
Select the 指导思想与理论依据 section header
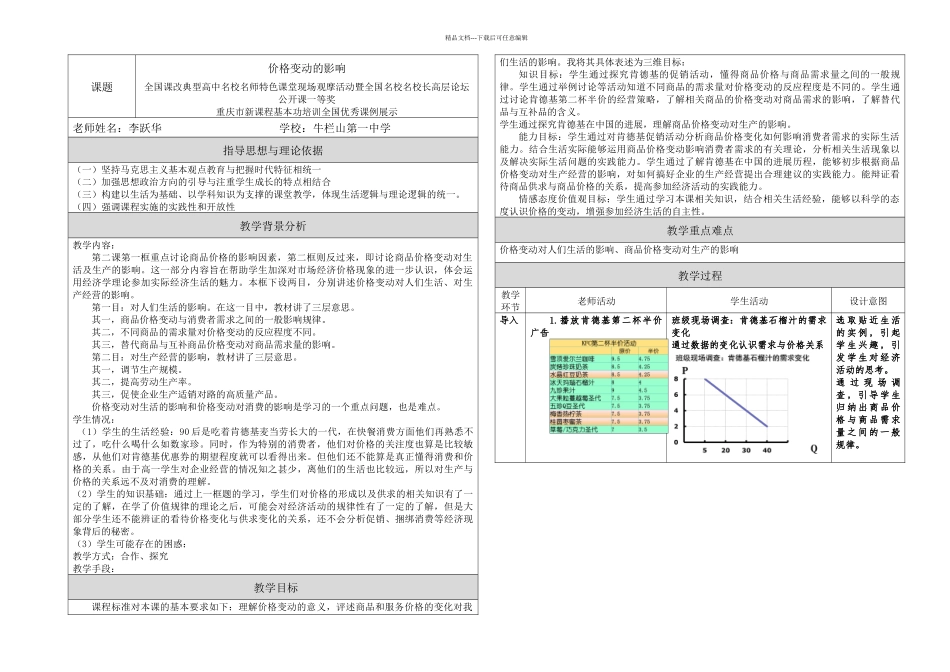pyautogui.click(x=273, y=150)
